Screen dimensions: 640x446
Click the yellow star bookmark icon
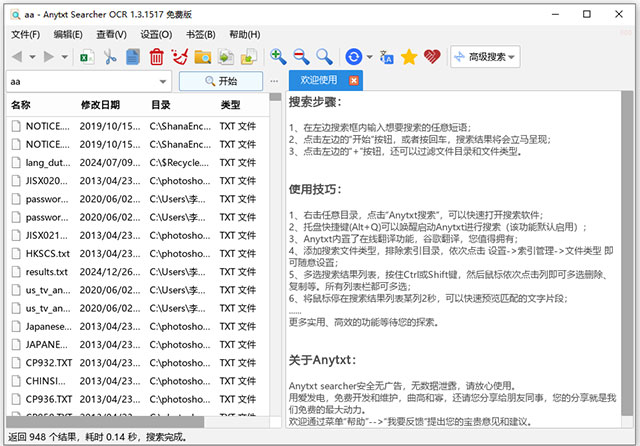tap(409, 57)
